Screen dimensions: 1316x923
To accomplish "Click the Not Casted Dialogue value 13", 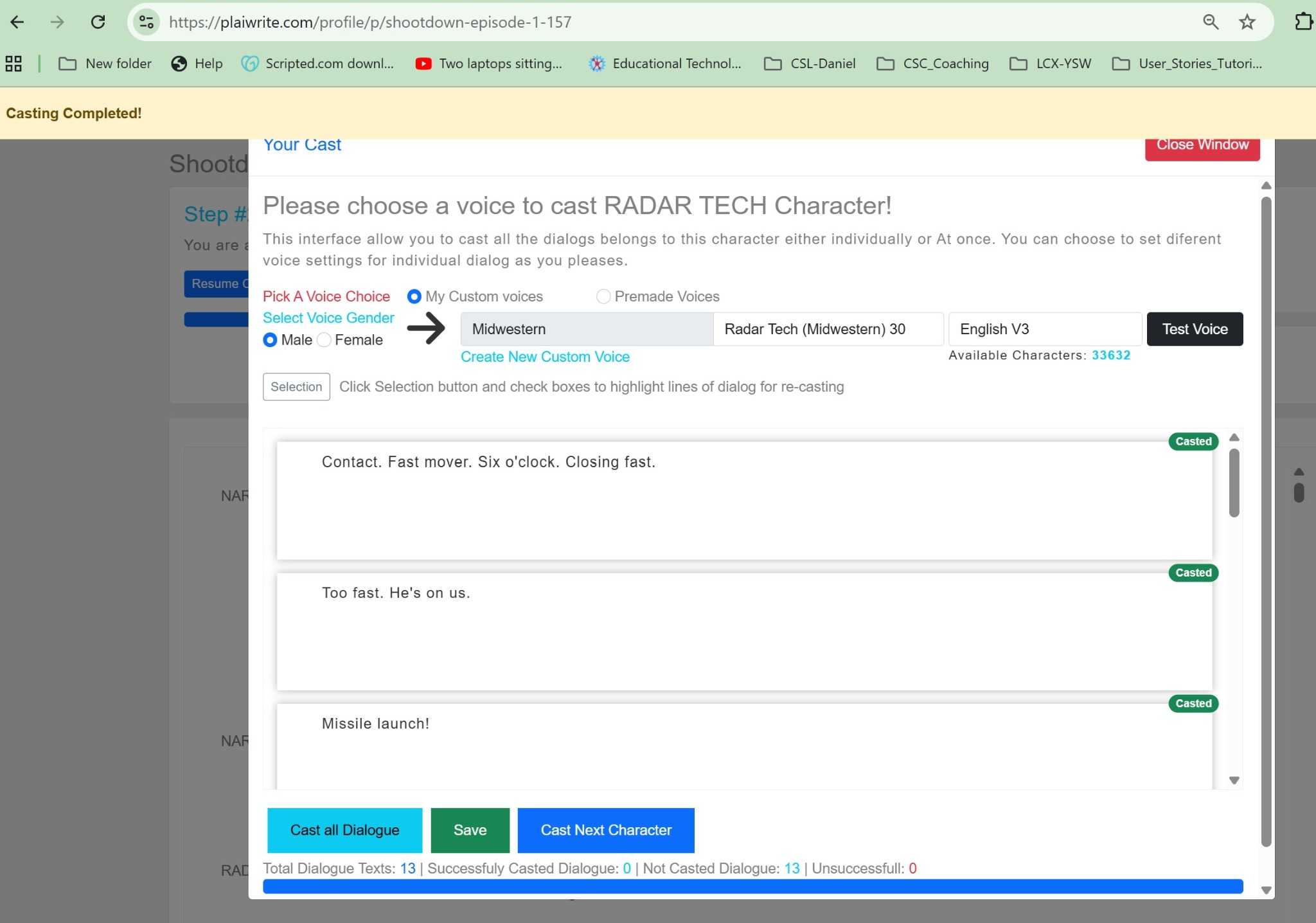I will (x=792, y=868).
